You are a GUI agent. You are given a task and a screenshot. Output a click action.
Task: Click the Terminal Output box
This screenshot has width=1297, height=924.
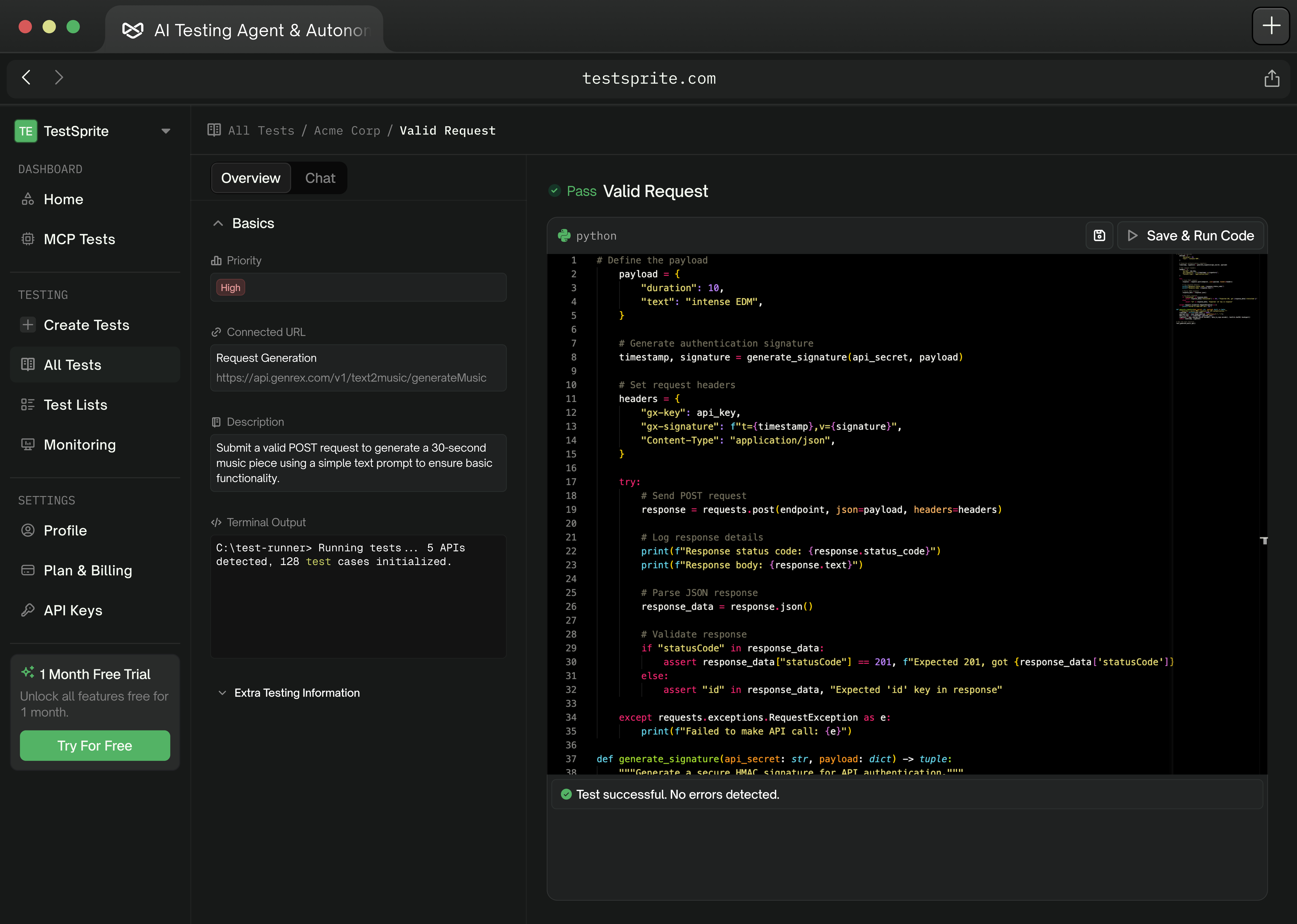click(x=359, y=596)
